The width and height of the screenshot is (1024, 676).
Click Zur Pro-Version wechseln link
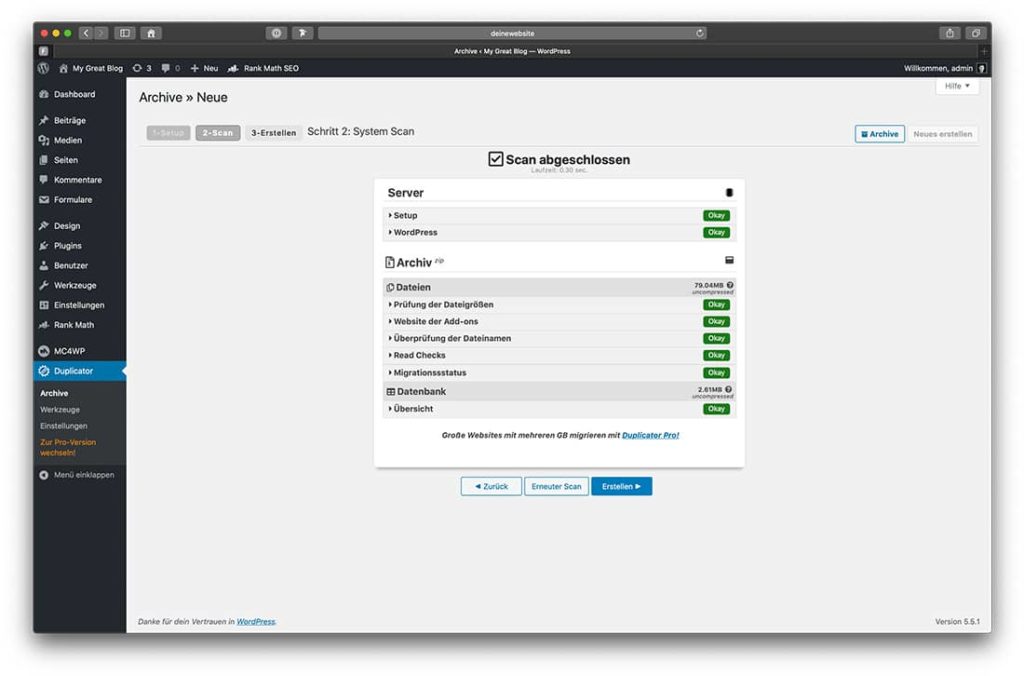click(68, 447)
